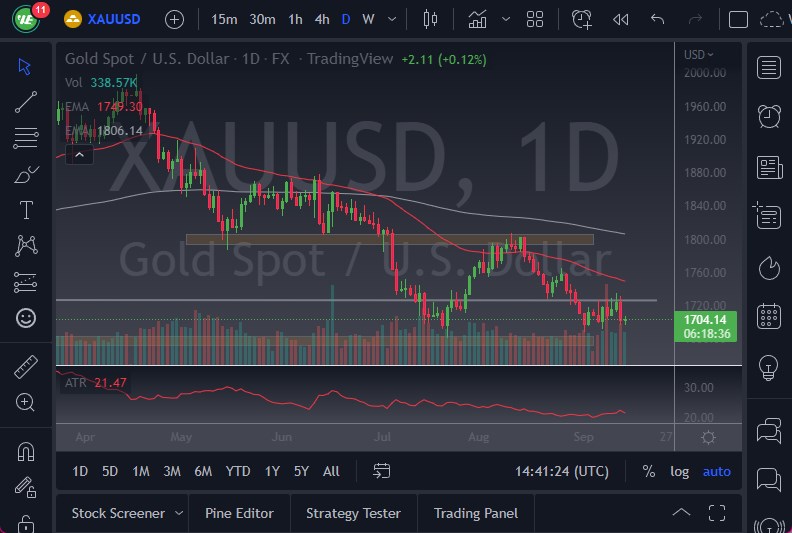Select the trend line drawing tool
The image size is (792, 533).
[x=26, y=102]
